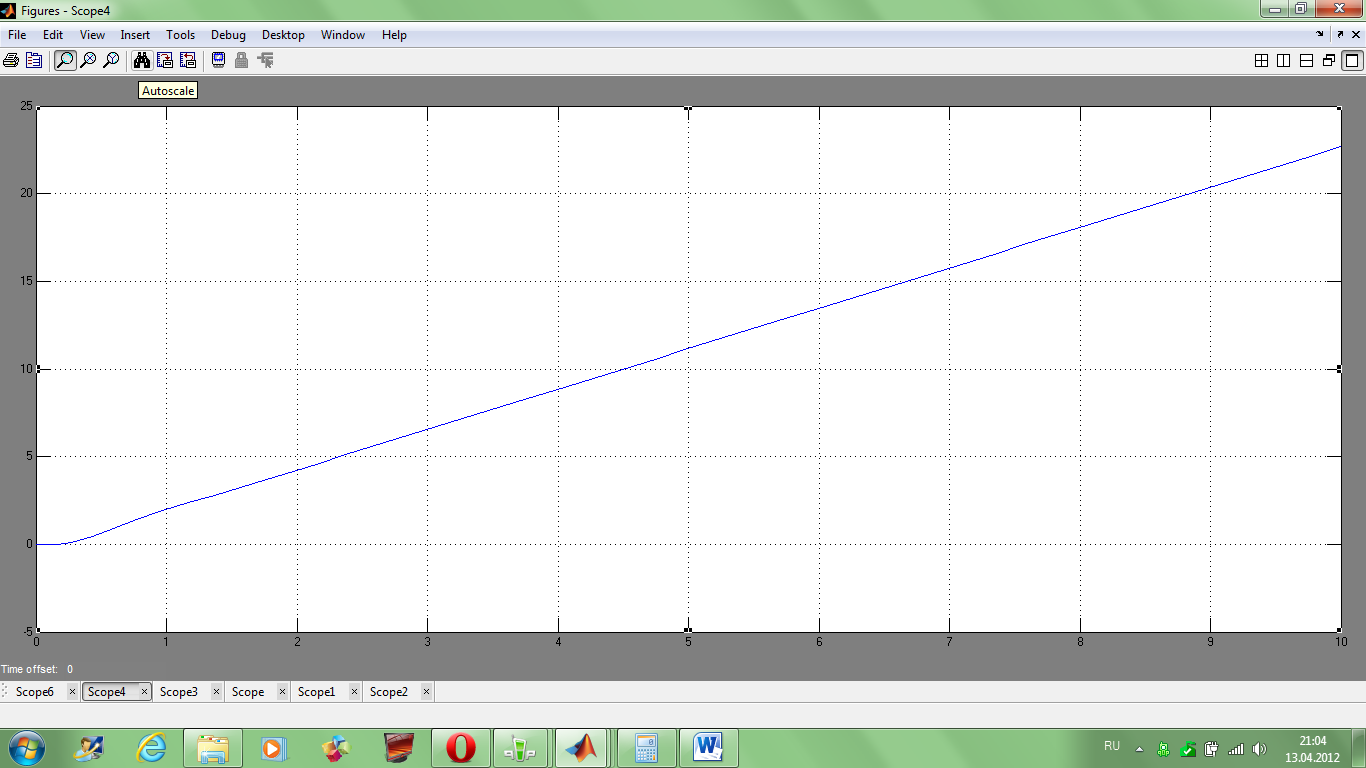Click the 21:04 clock in tray

pyautogui.click(x=1313, y=741)
